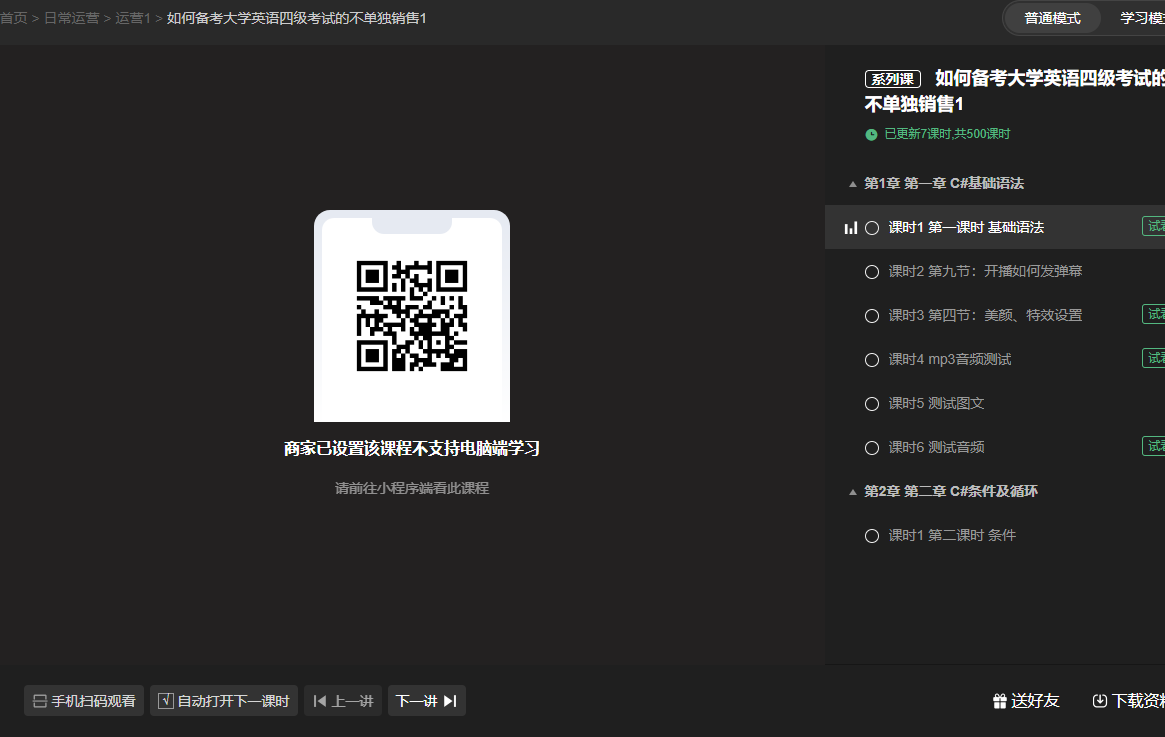Click the QR code for mobile viewing

pos(412,316)
